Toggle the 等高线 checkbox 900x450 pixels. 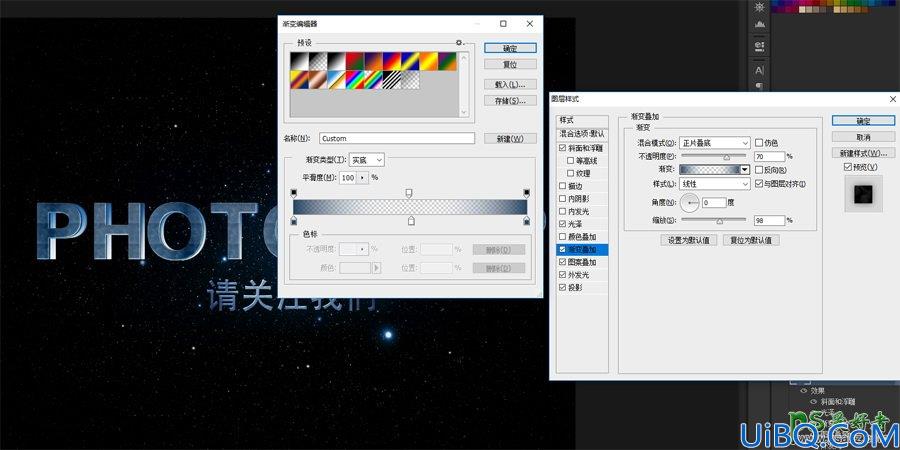pos(571,160)
